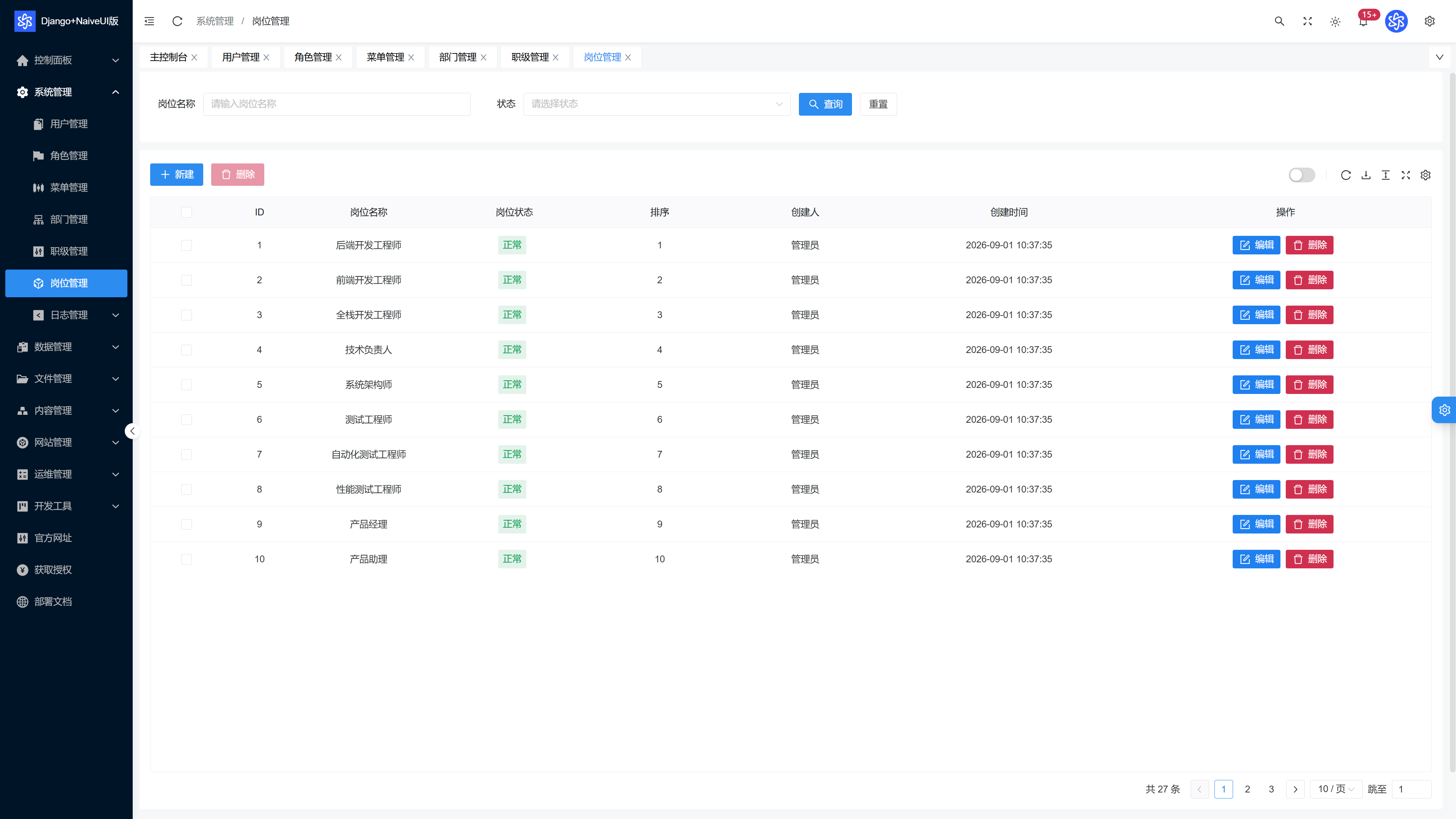Switch theme using sun icon

tap(1335, 22)
